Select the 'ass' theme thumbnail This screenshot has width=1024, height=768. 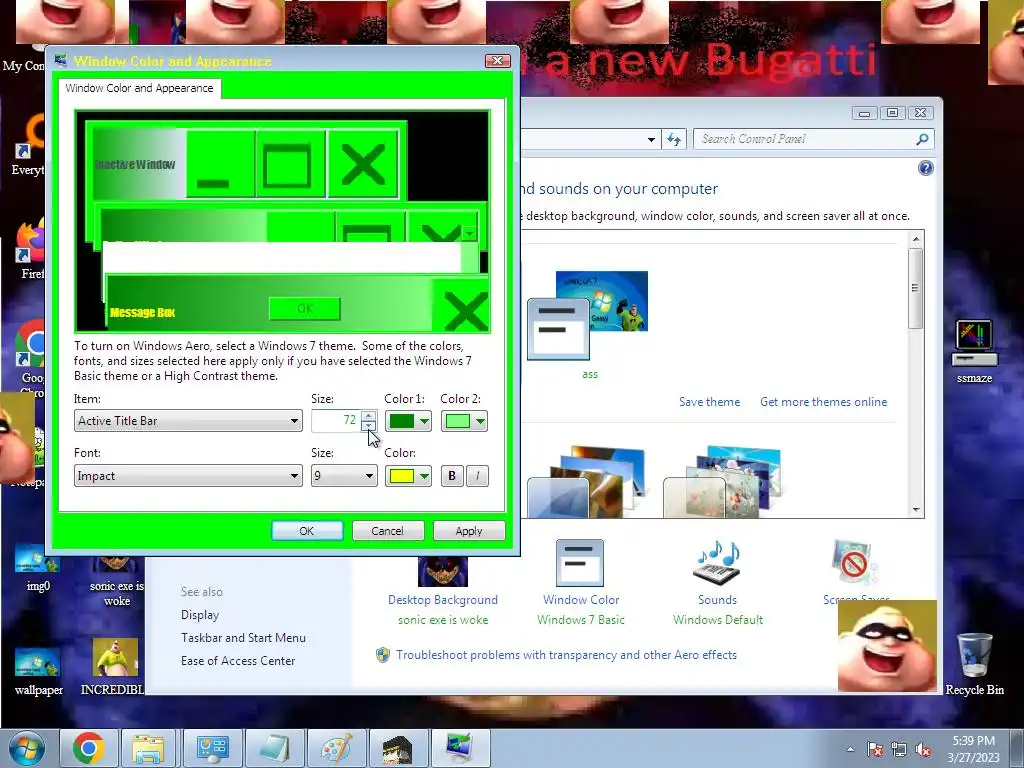point(588,315)
